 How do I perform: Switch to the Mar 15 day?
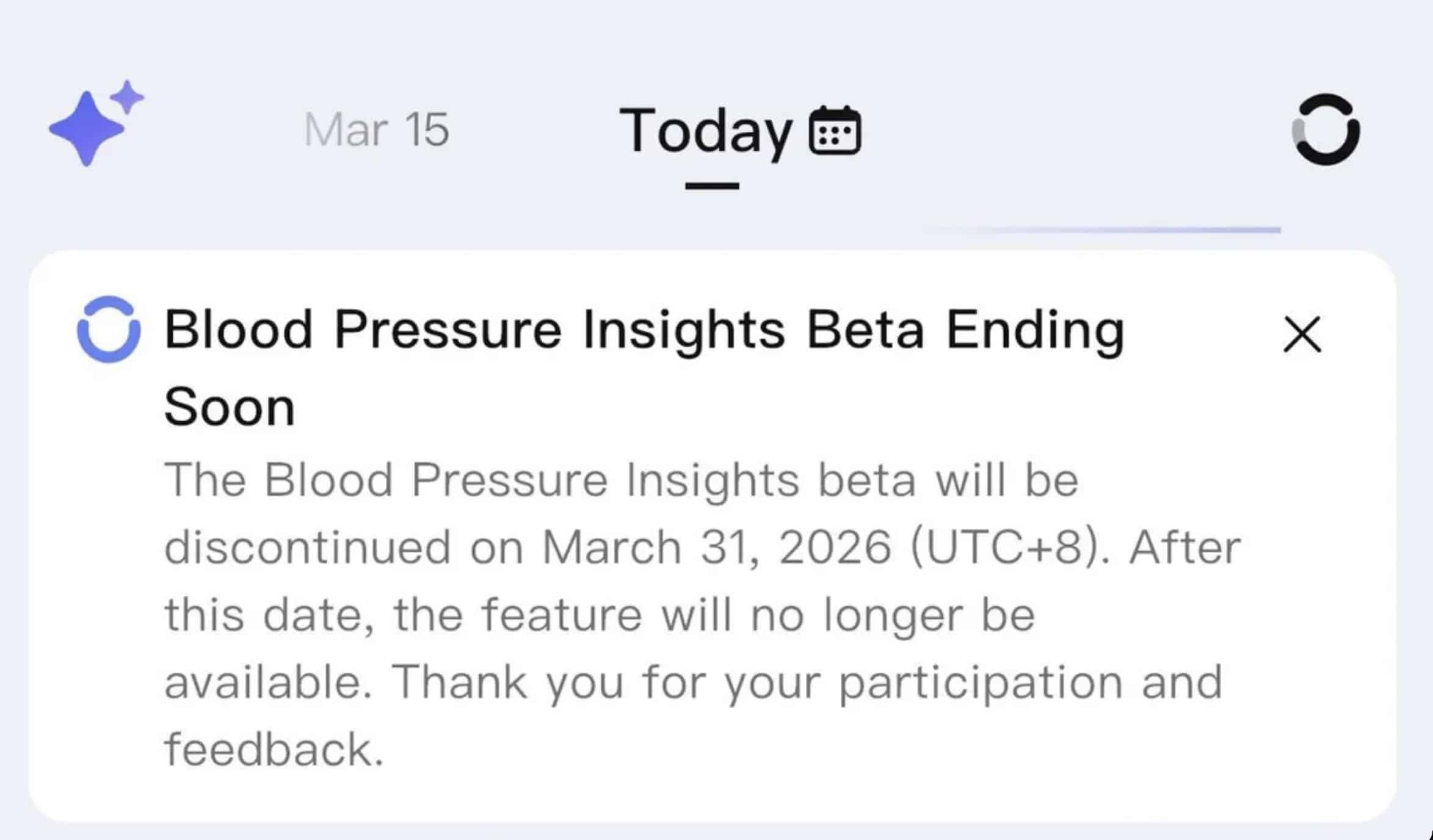(376, 130)
